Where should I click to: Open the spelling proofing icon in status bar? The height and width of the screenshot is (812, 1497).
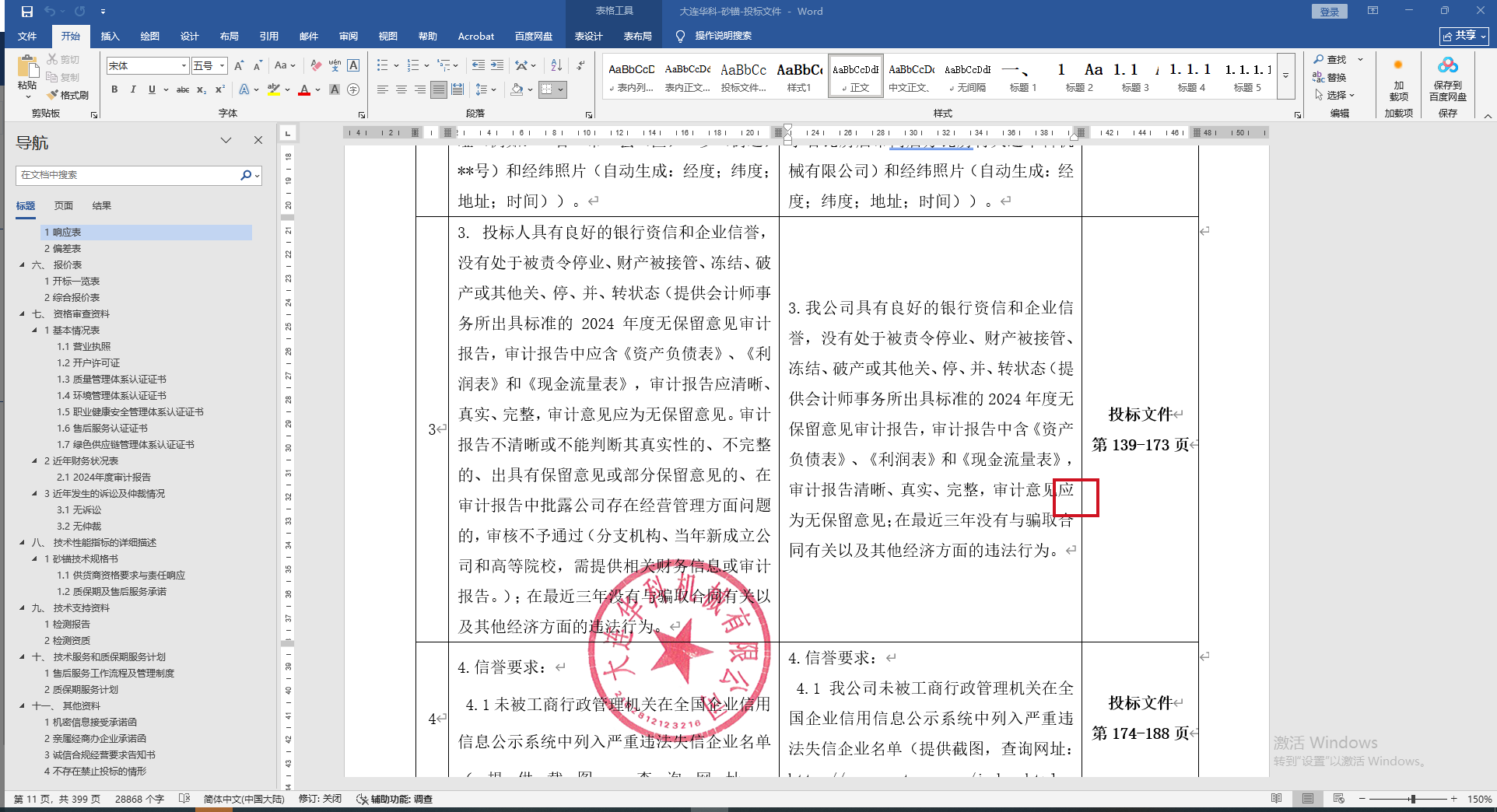pyautogui.click(x=184, y=799)
